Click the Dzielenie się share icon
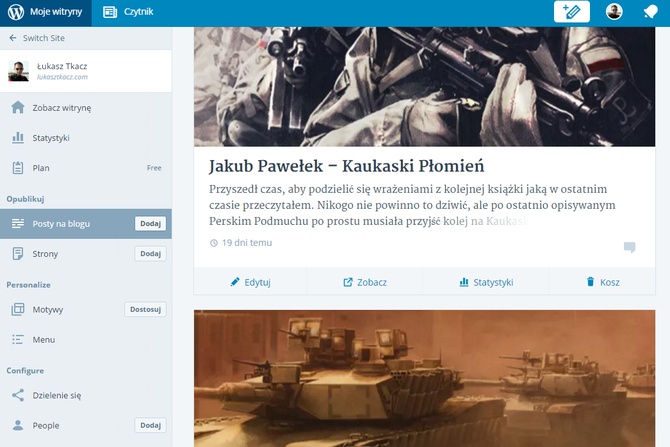The width and height of the screenshot is (670, 447). [18, 395]
